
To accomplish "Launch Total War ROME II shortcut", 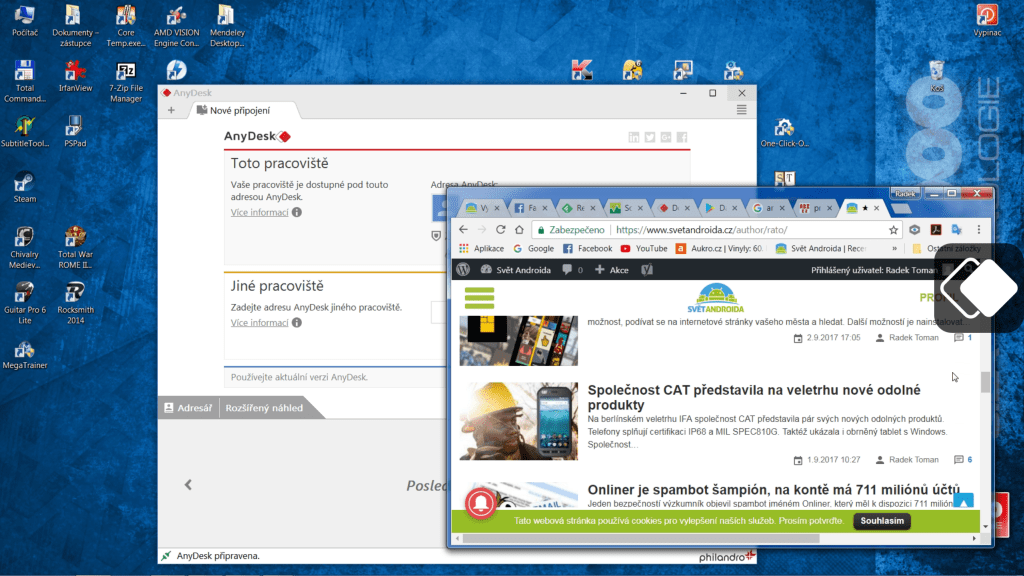I will [x=75, y=248].
